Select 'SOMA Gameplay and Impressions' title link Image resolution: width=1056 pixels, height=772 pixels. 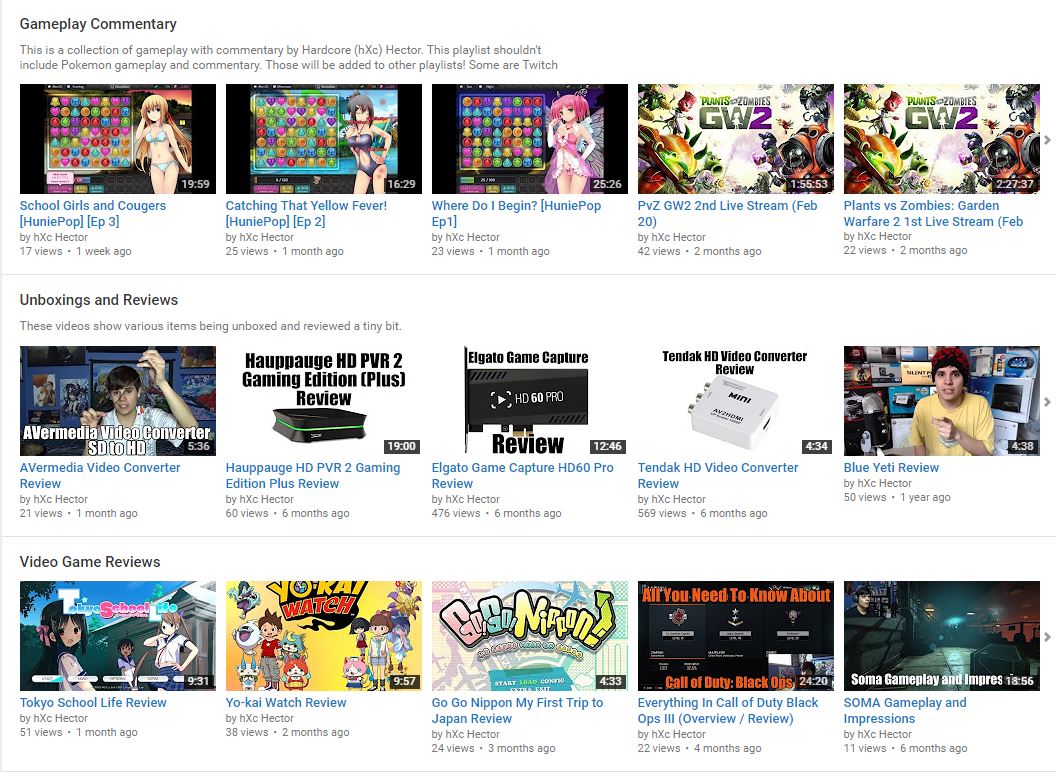[905, 711]
